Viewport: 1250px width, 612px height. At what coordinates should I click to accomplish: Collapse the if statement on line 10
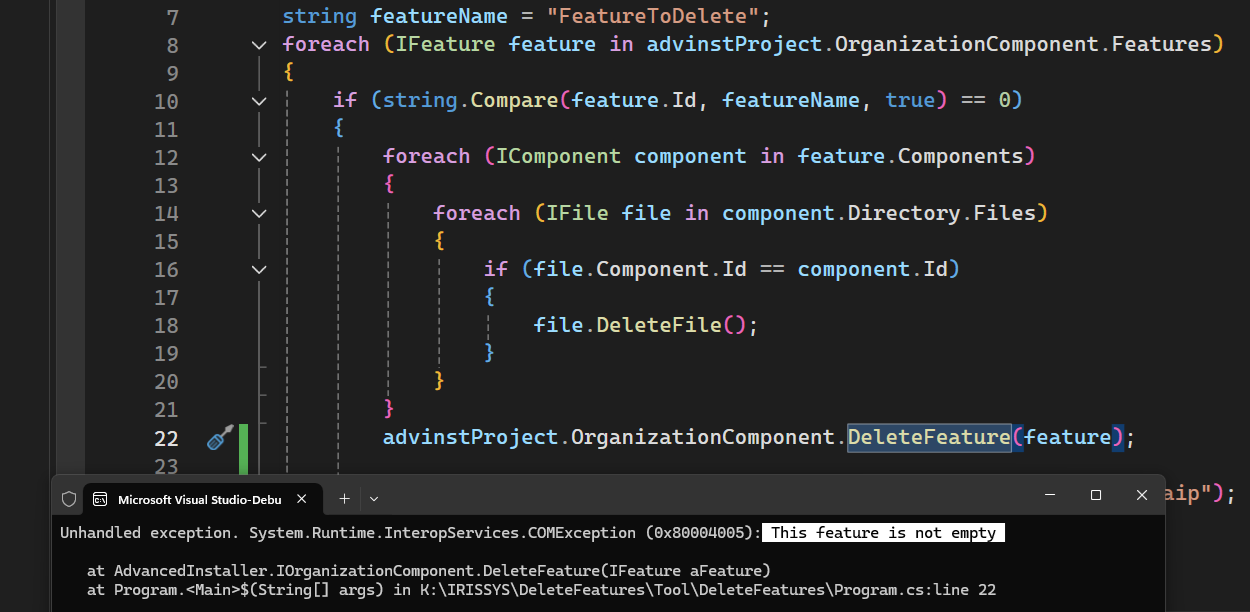(258, 101)
